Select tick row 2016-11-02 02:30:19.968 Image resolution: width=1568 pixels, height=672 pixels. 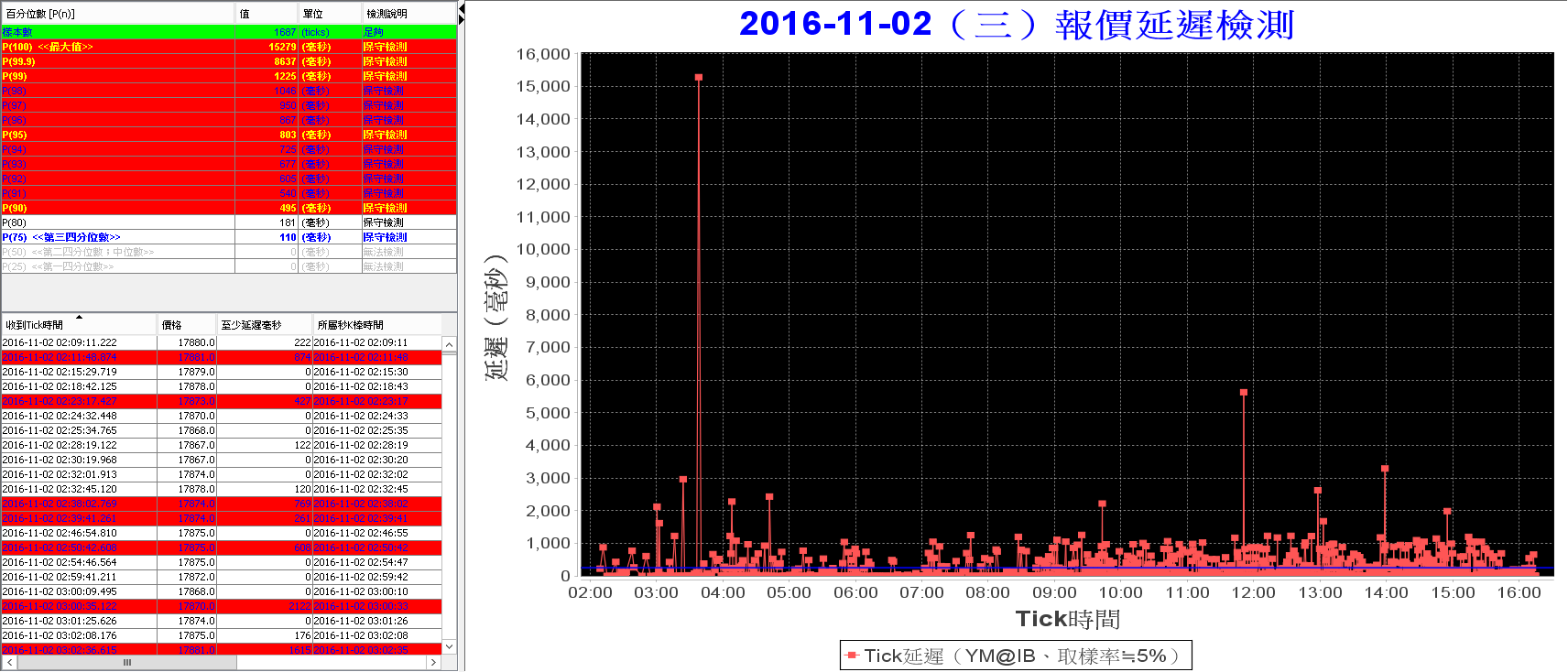click(222, 460)
